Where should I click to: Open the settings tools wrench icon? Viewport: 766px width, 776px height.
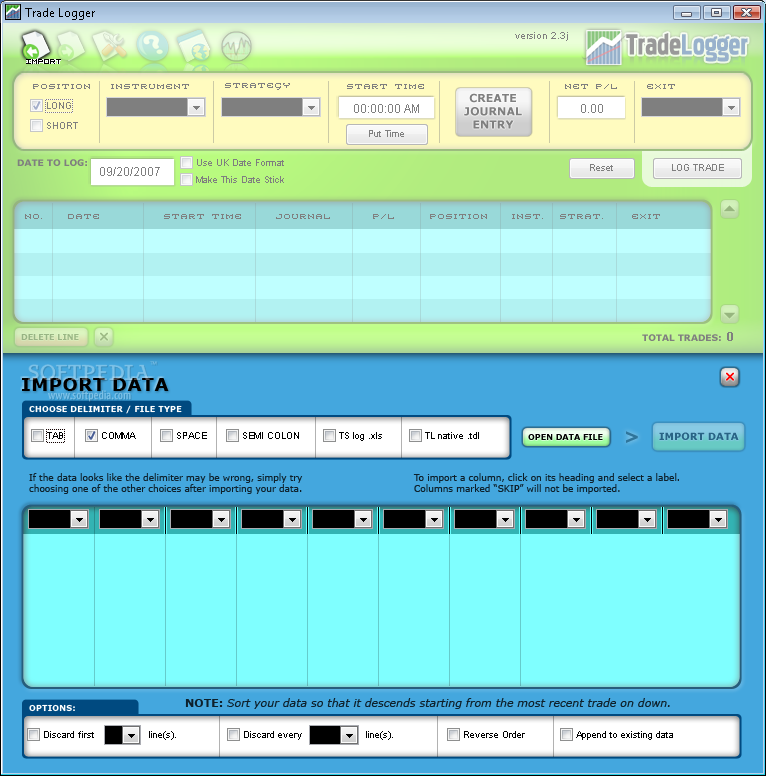click(110, 46)
